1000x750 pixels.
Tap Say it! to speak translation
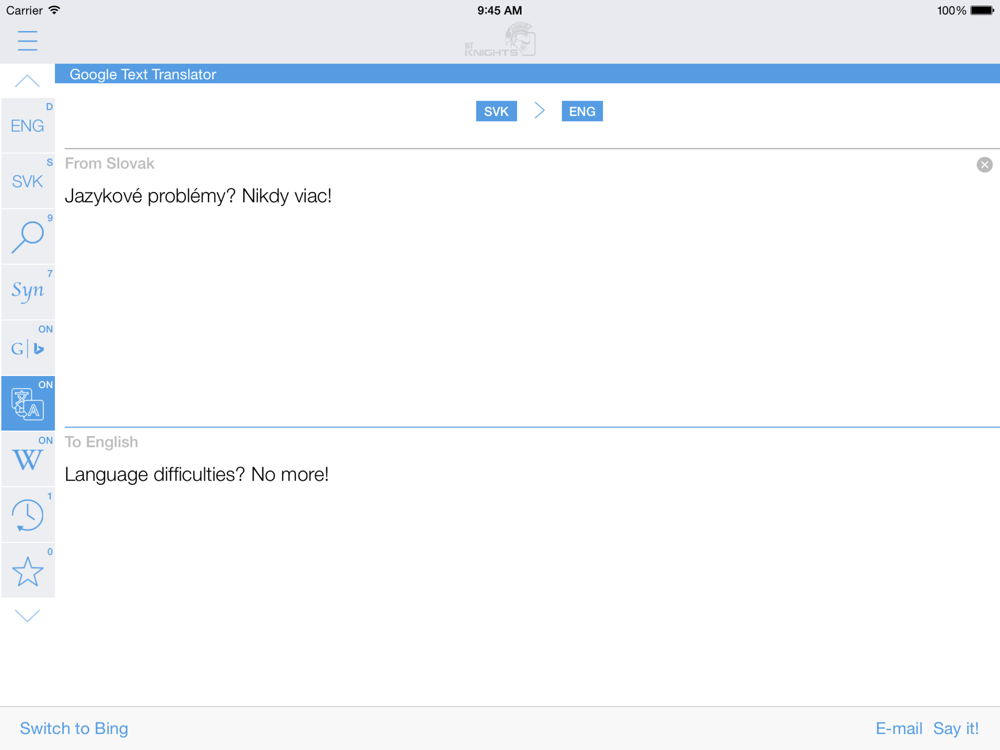(x=955, y=728)
